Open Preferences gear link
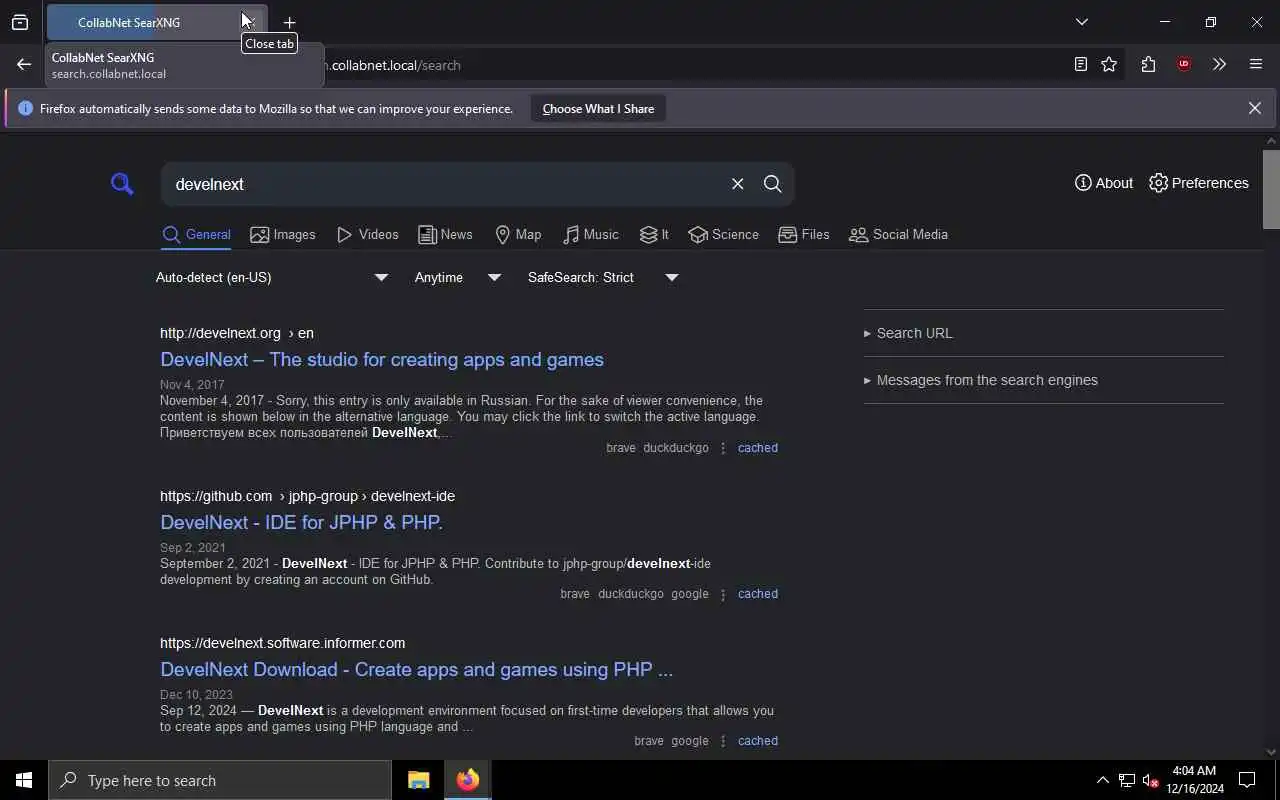The height and width of the screenshot is (800, 1280). coord(1199,183)
